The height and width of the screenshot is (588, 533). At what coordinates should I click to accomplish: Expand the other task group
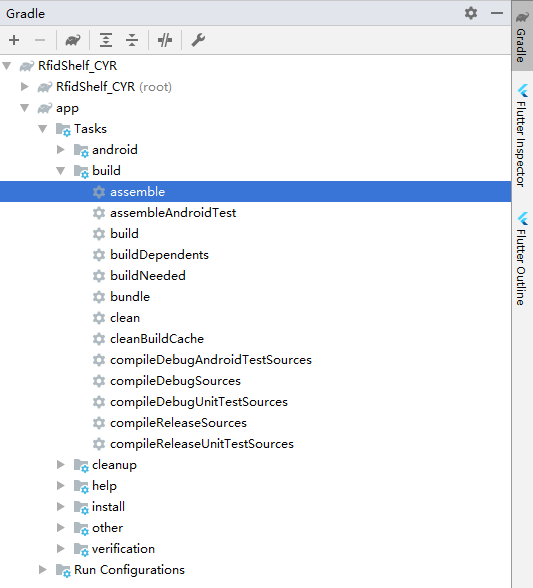click(x=61, y=528)
